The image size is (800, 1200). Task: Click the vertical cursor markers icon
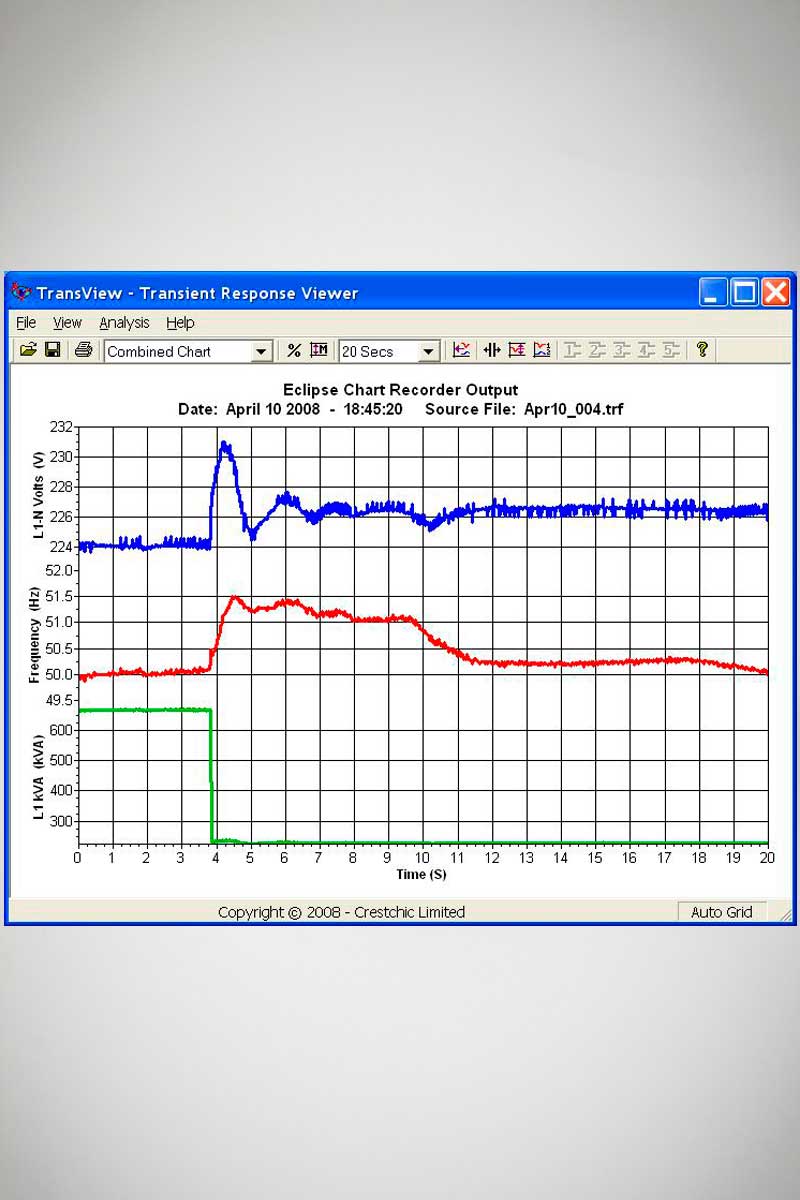point(491,350)
